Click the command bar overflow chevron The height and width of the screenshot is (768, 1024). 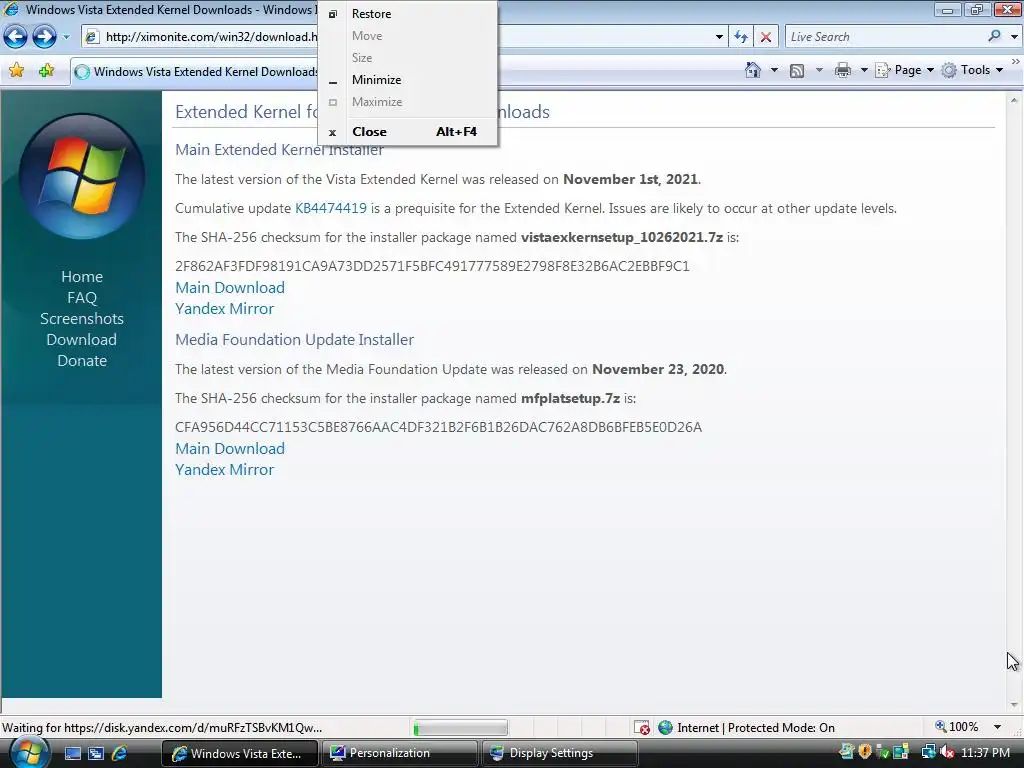(x=1016, y=61)
